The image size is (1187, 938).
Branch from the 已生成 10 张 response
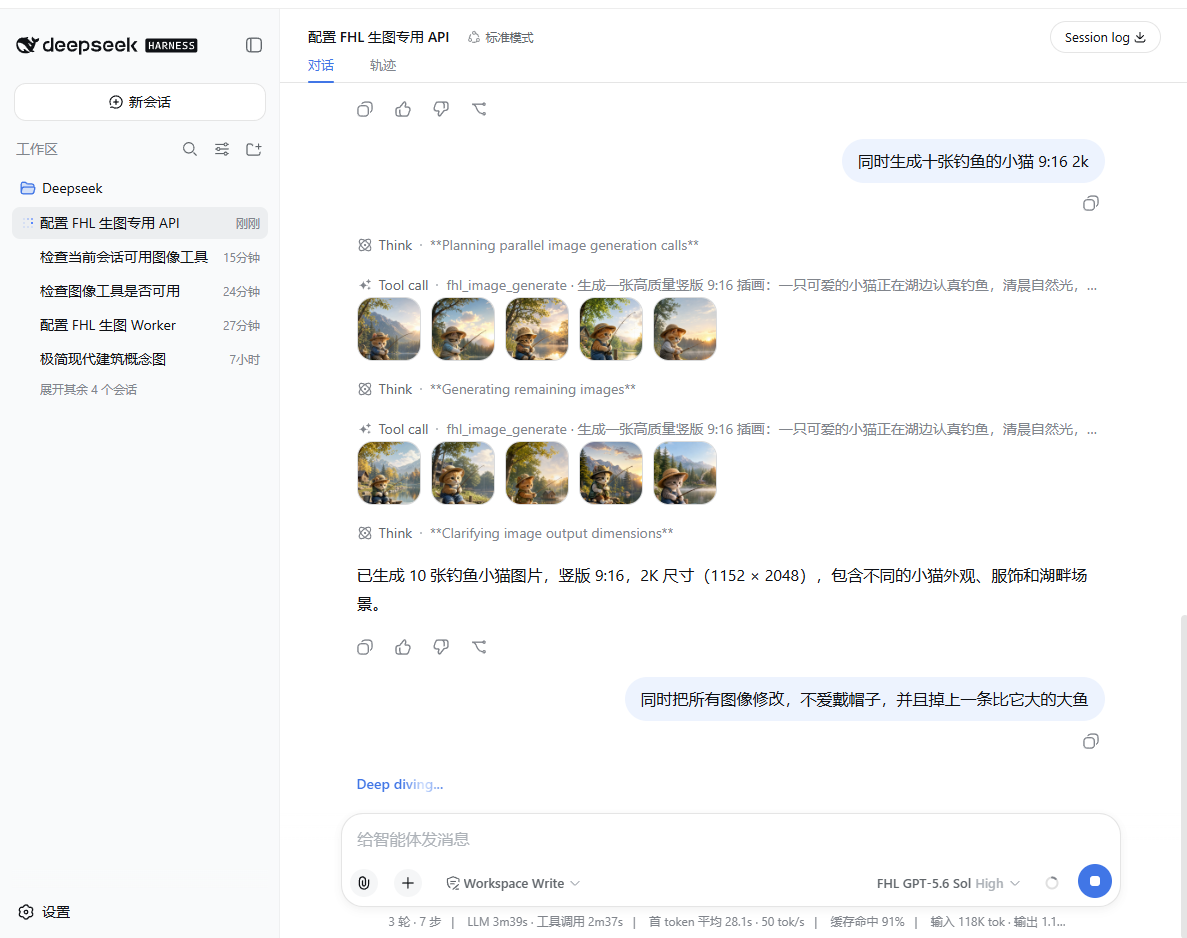[x=479, y=647]
